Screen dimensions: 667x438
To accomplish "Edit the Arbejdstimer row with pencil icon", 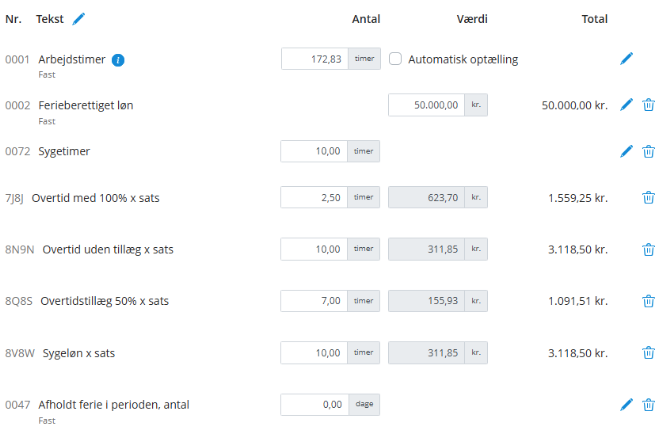I will pos(627,59).
